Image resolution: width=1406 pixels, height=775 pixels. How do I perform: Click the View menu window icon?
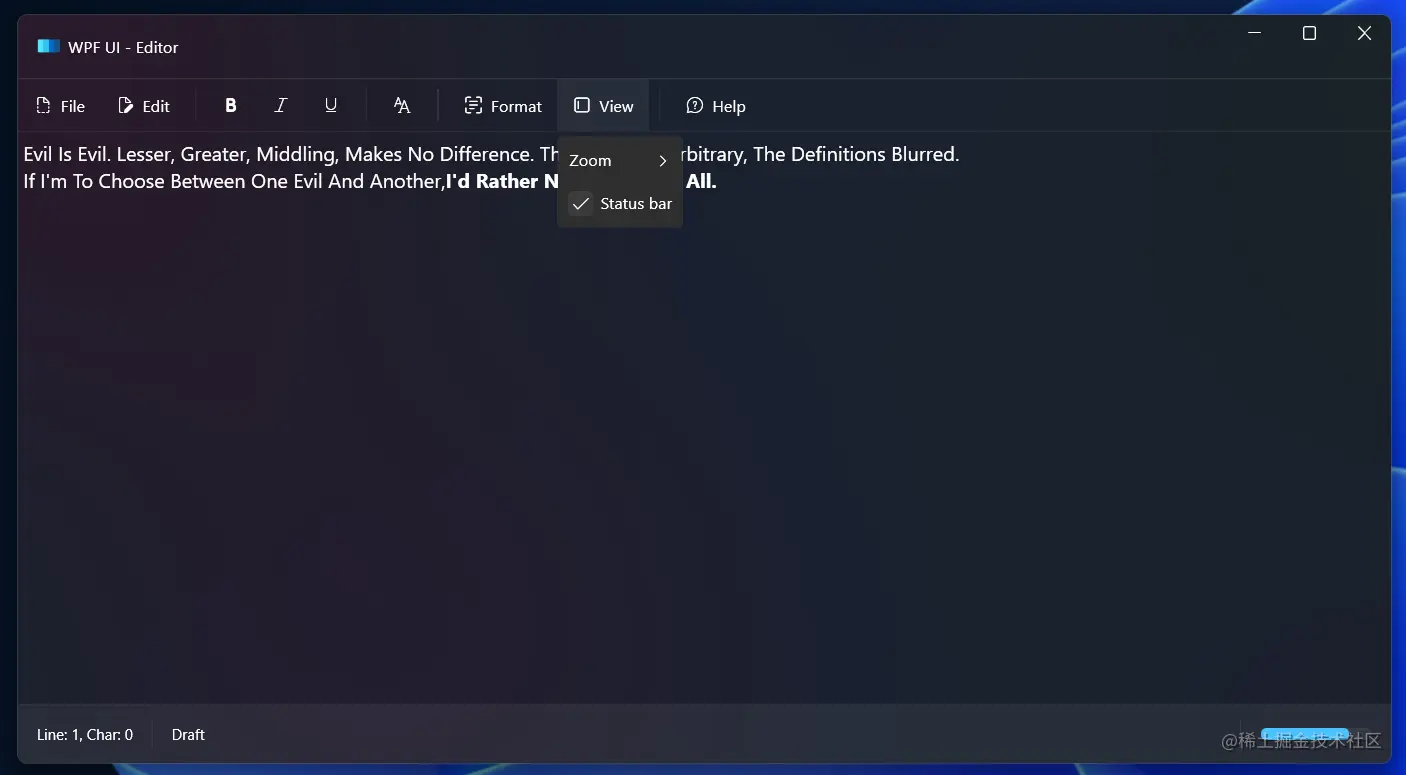coord(581,105)
